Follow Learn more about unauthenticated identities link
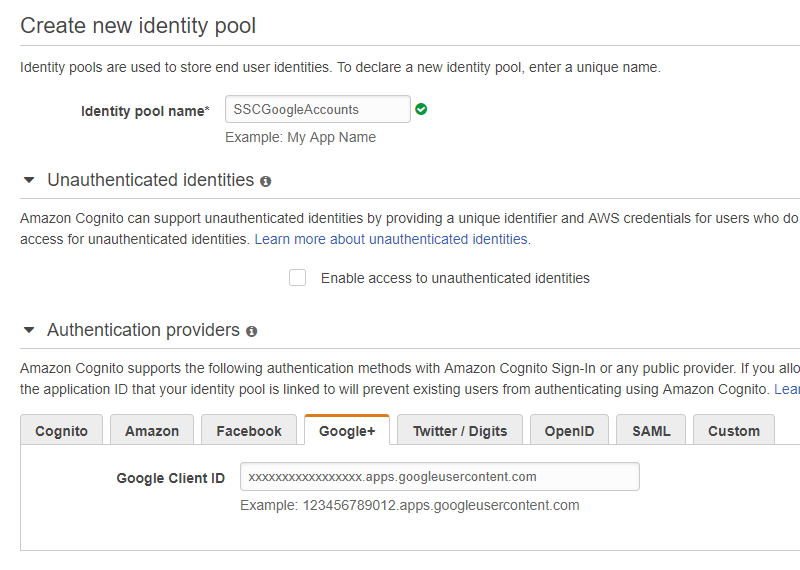 pyautogui.click(x=393, y=239)
